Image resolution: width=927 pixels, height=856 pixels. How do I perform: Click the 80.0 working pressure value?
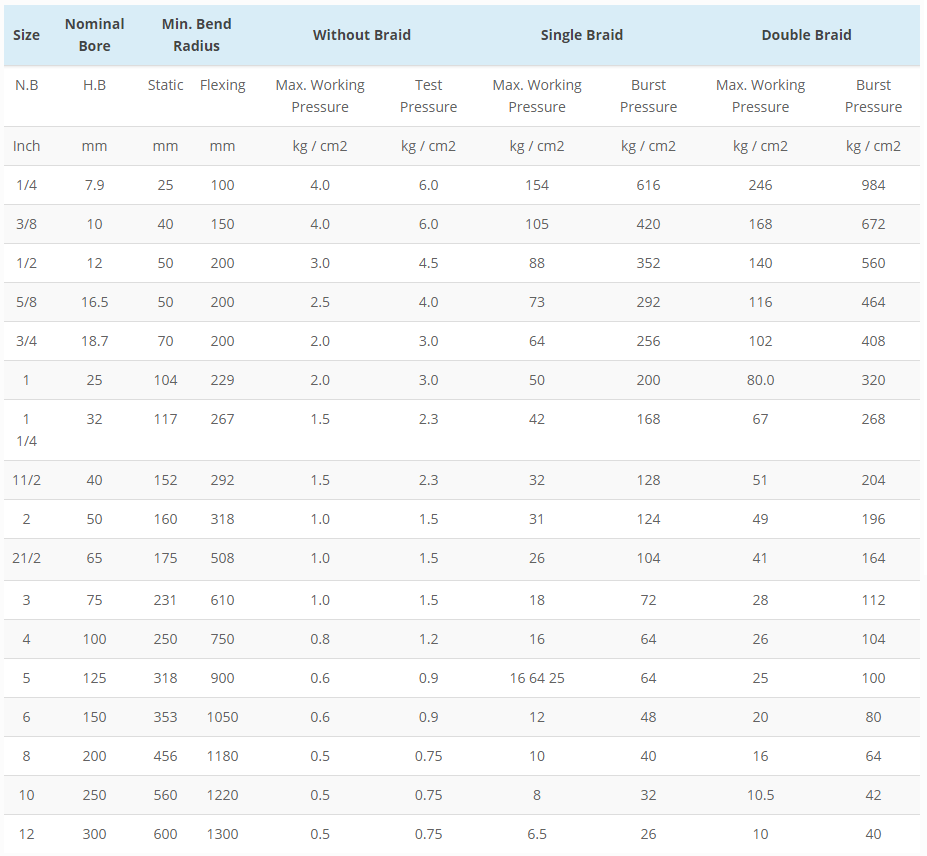point(760,380)
